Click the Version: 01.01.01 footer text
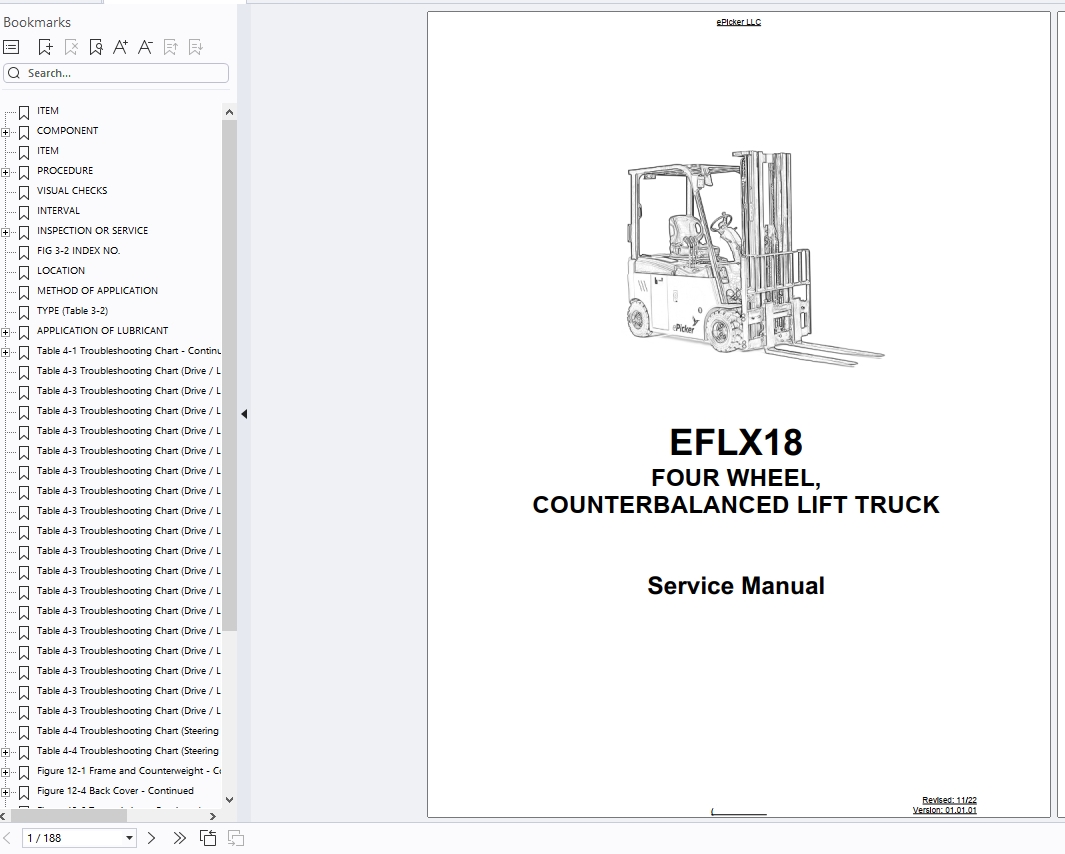Image resolution: width=1065 pixels, height=854 pixels. [x=945, y=810]
